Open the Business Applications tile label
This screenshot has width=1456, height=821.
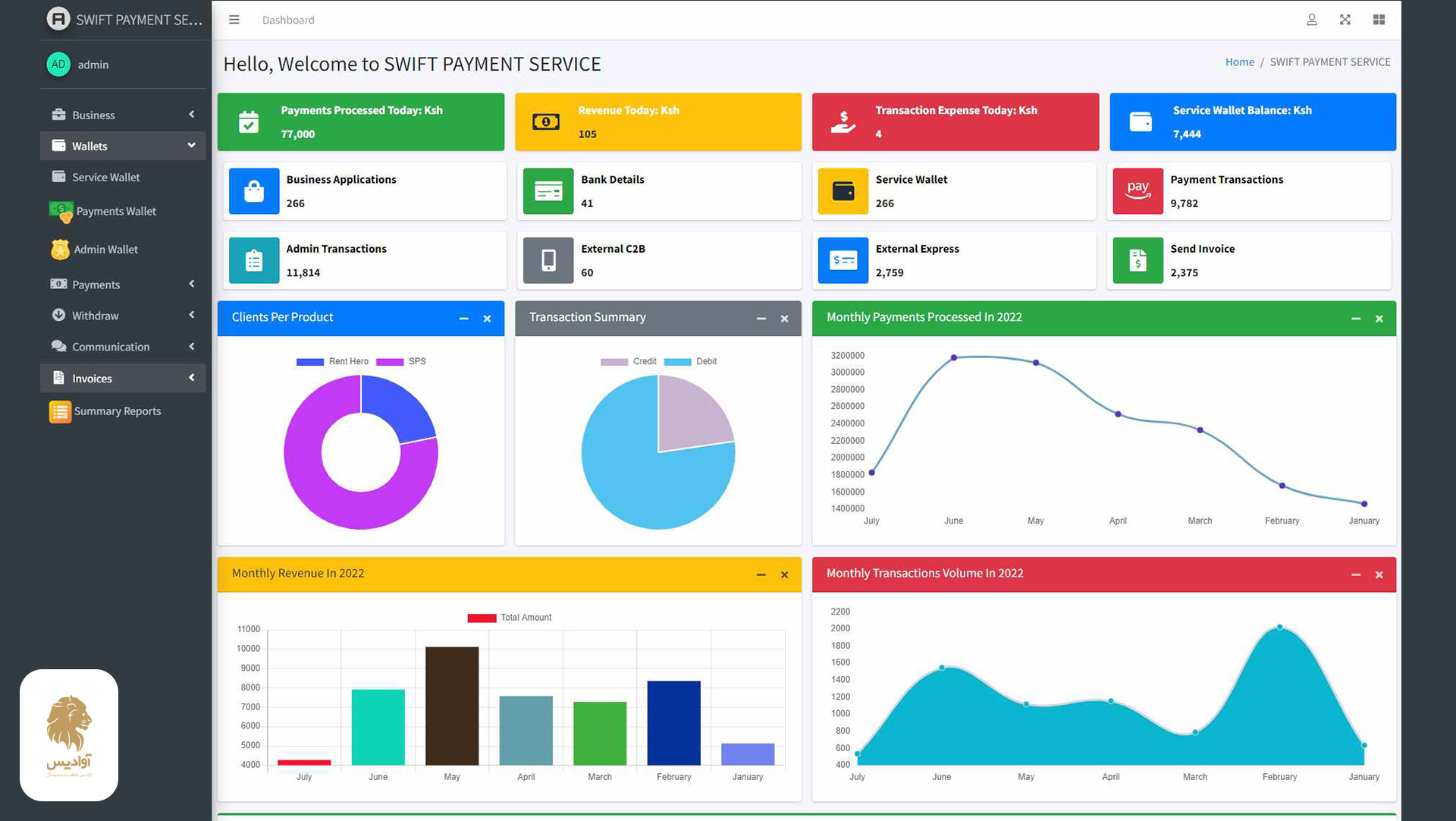click(x=341, y=180)
